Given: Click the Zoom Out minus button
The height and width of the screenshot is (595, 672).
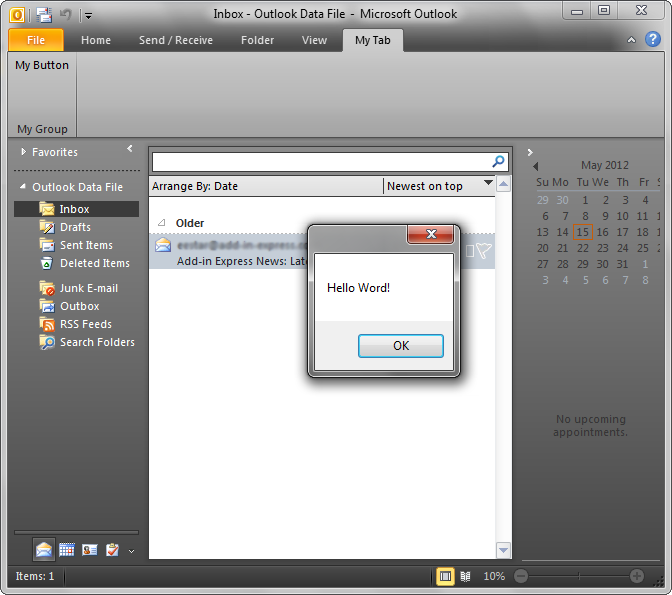Looking at the screenshot, I should point(521,576).
